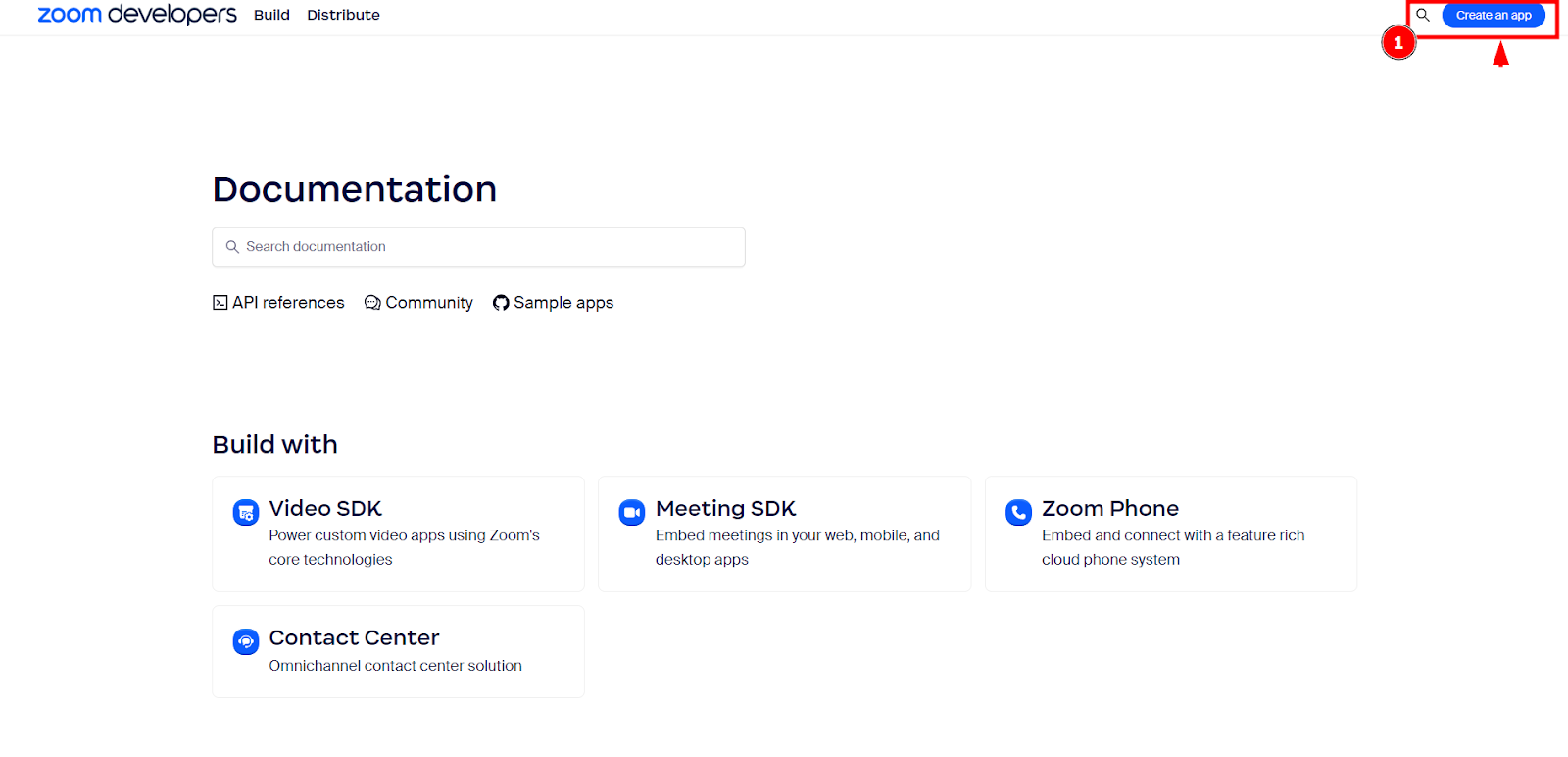Open the API references link
Image resolution: width=1568 pixels, height=757 pixels.
[x=278, y=303]
